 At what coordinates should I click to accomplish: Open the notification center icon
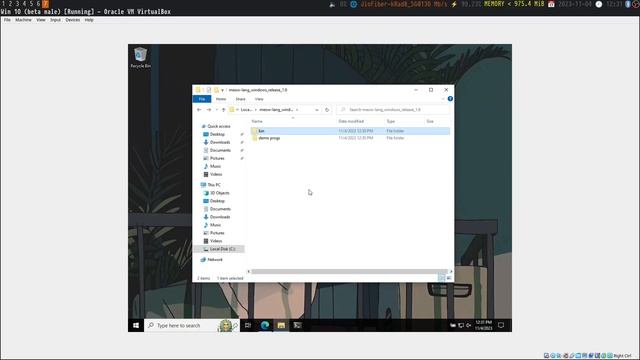(x=501, y=325)
